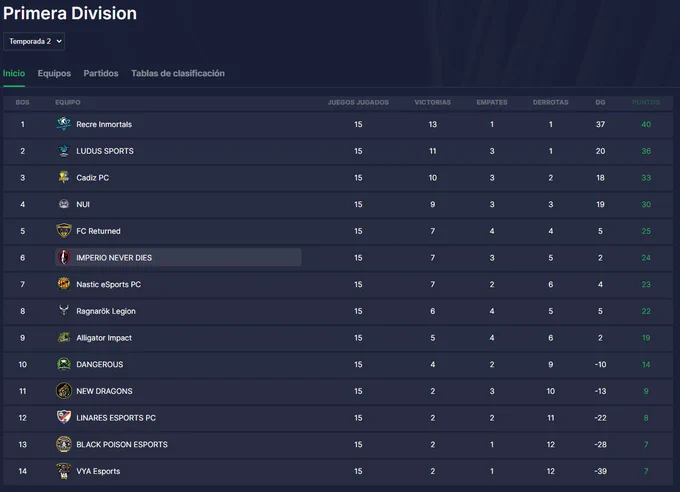680x492 pixels.
Task: Click the NEW DRAGONS round logo
Action: (64, 391)
